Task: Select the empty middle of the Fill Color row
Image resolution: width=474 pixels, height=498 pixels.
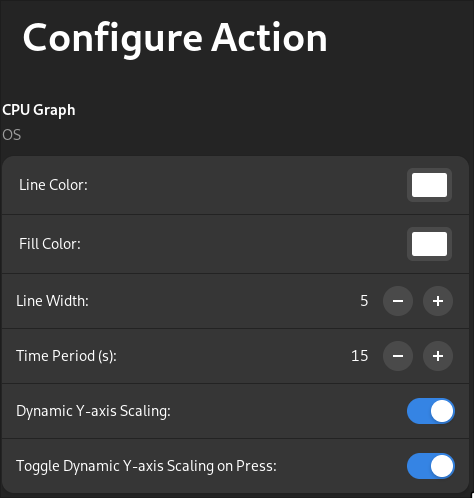Action: tap(243, 244)
